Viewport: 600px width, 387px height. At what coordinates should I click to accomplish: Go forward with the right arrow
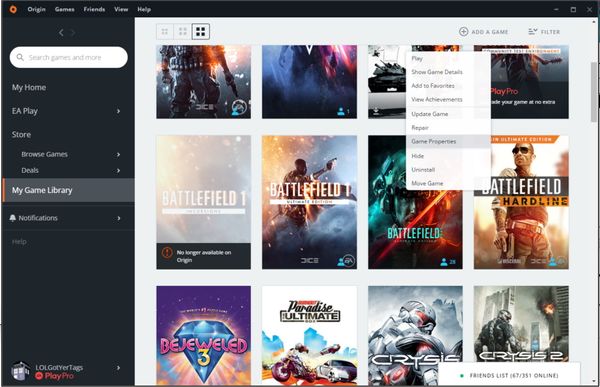click(x=73, y=33)
